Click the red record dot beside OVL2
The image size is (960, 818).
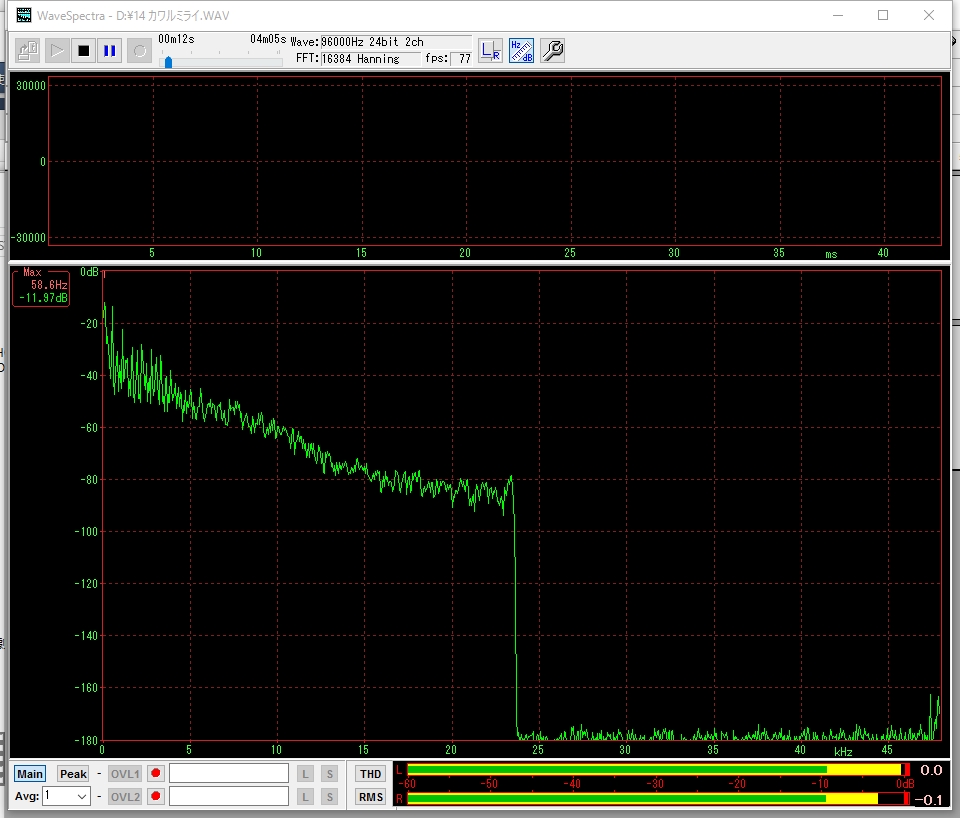[156, 796]
